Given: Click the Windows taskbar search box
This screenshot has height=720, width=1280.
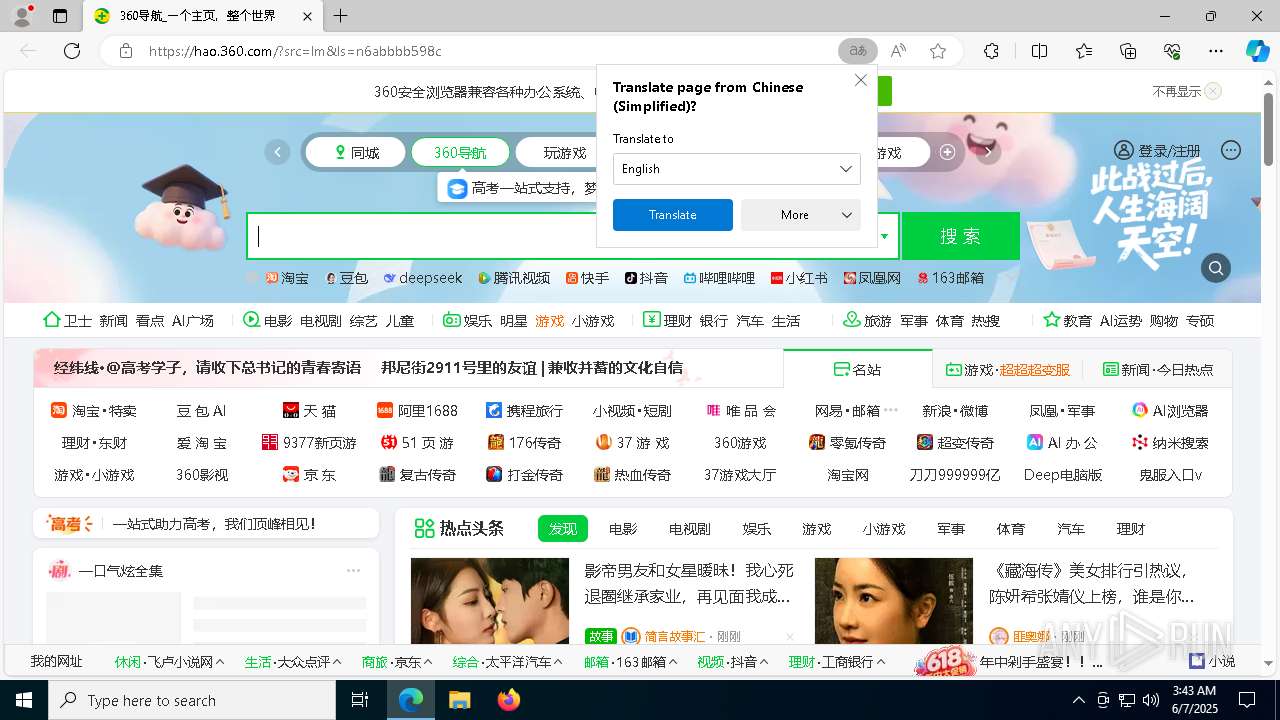Looking at the screenshot, I should click(192, 700).
